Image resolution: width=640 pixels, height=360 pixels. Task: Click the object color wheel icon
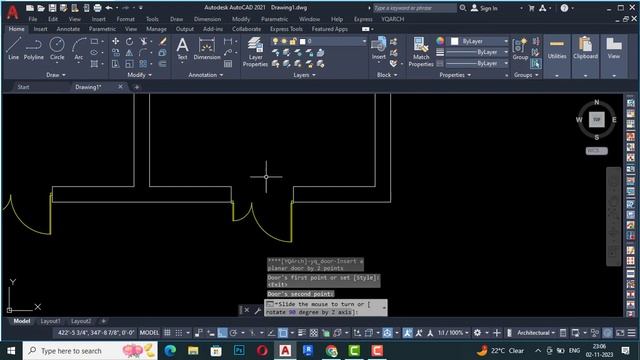click(440, 41)
